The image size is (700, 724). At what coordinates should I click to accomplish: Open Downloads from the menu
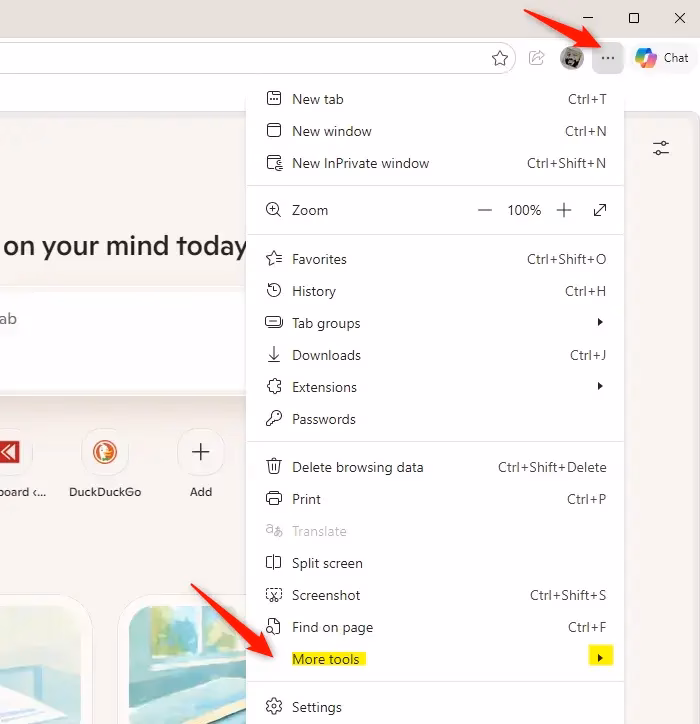(x=435, y=355)
